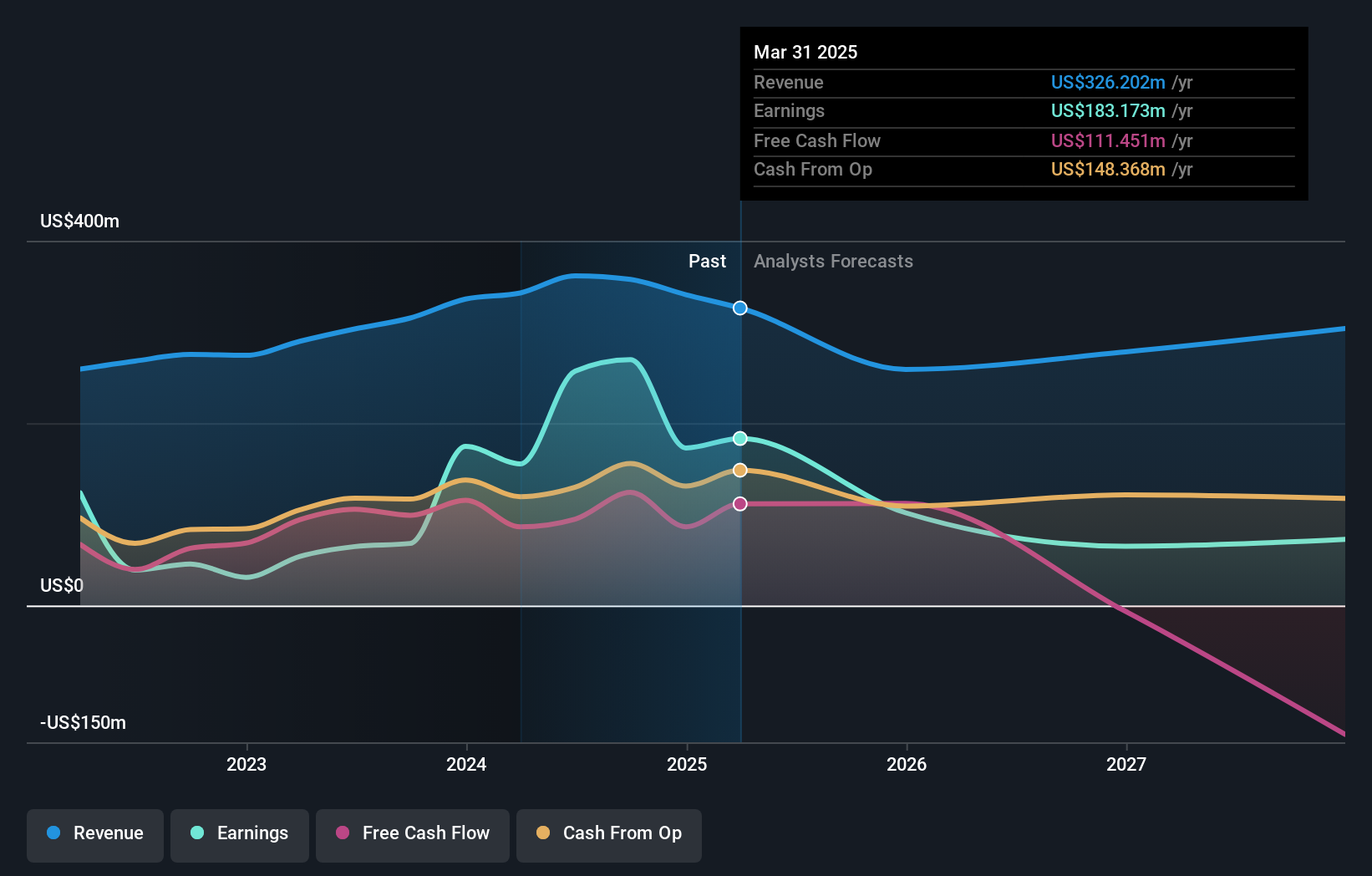The width and height of the screenshot is (1372, 876).
Task: Click the US$400m y-axis label
Action: click(79, 222)
